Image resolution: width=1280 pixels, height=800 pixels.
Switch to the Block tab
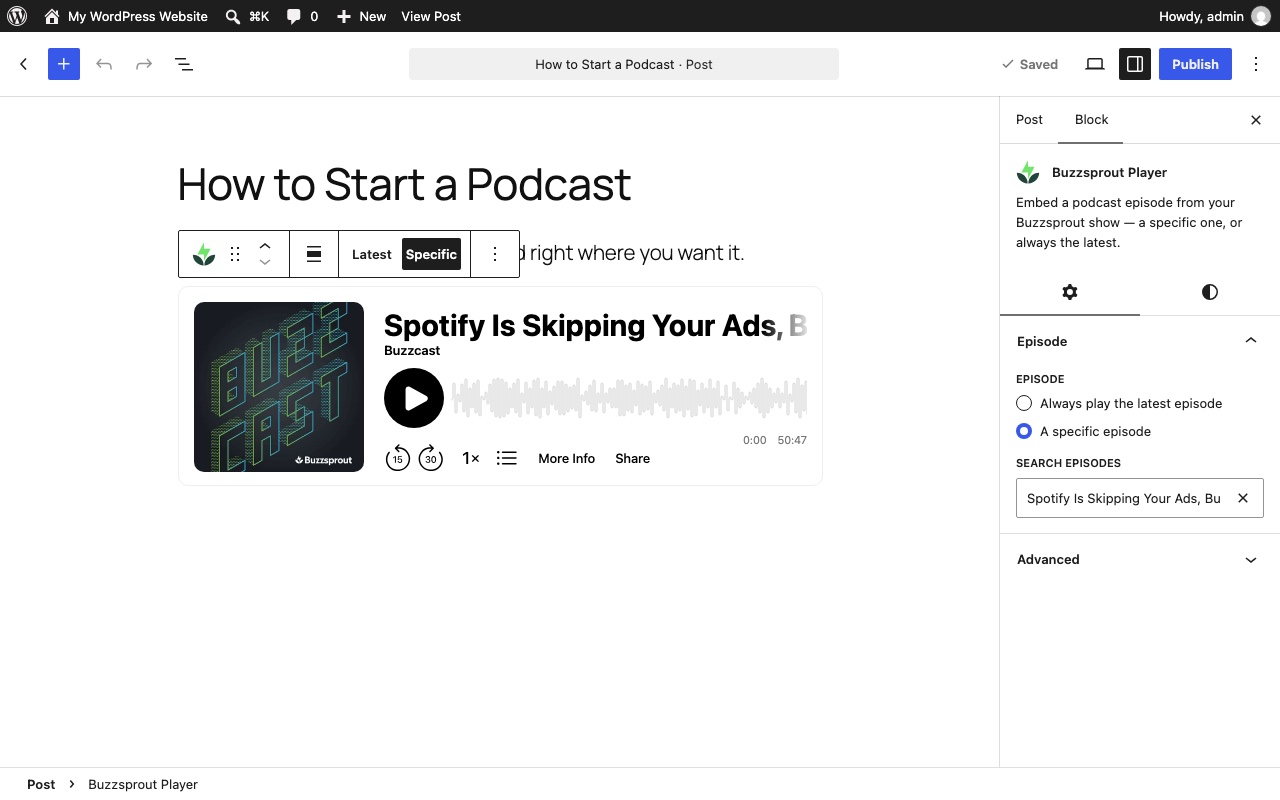1091,120
